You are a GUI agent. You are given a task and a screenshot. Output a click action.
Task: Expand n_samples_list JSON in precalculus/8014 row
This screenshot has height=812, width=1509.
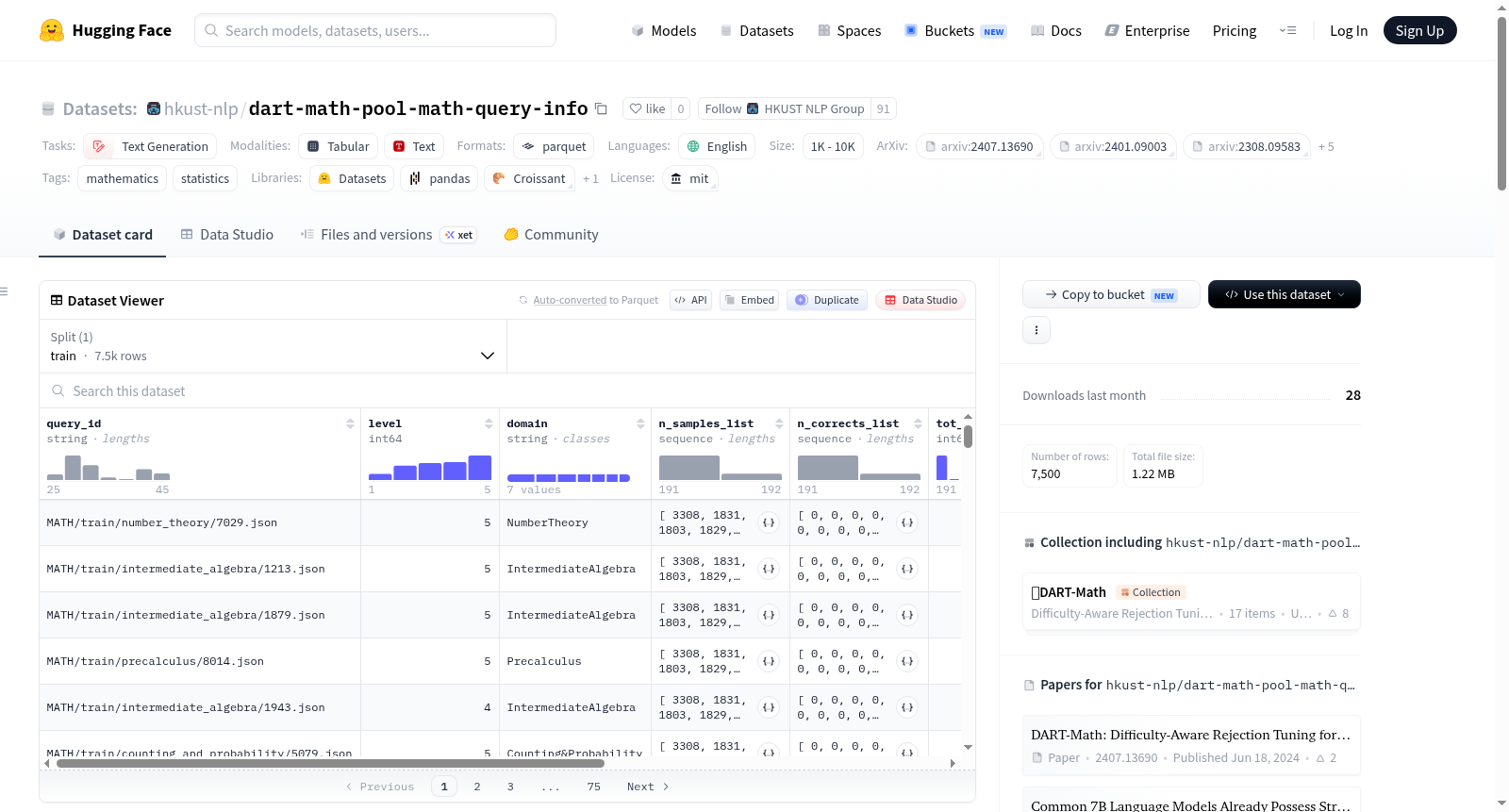(769, 661)
